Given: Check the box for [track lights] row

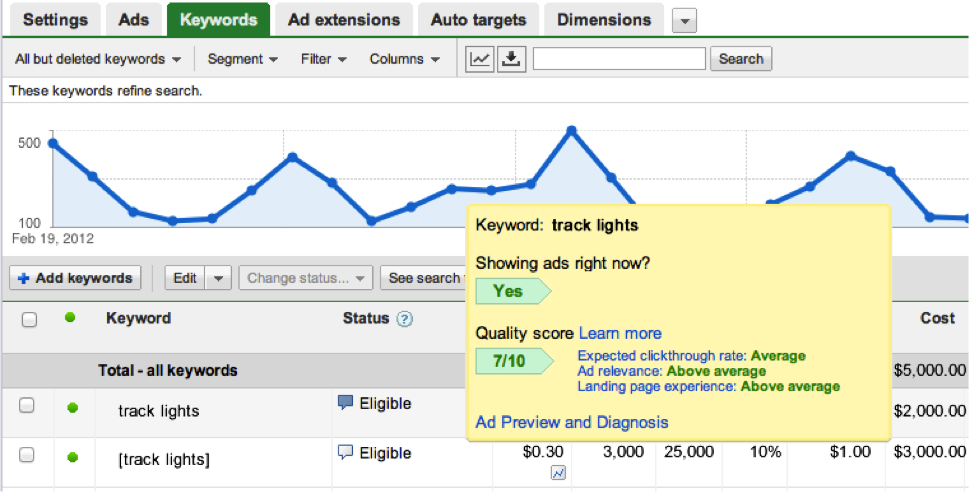Looking at the screenshot, I should pos(27,455).
